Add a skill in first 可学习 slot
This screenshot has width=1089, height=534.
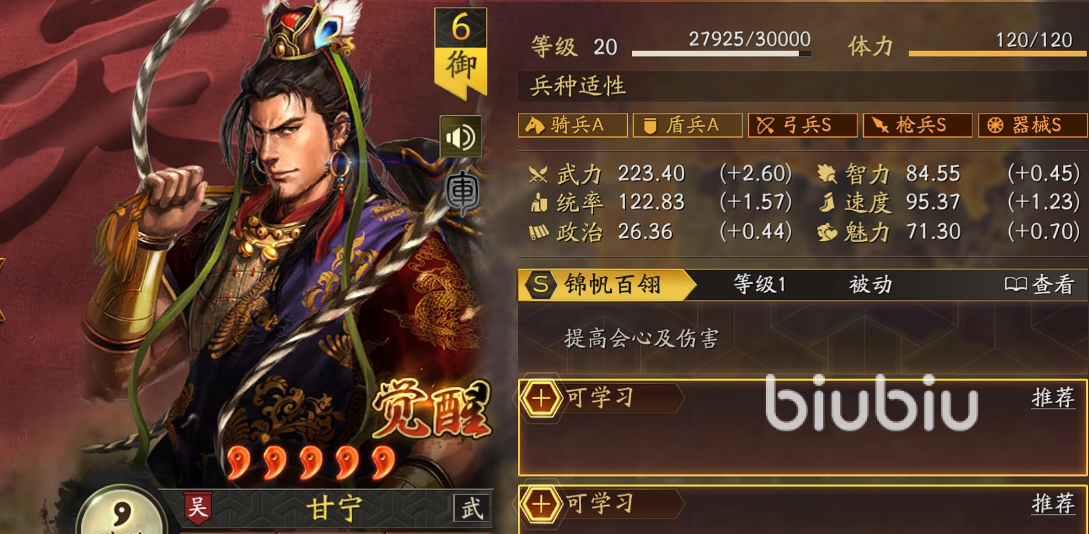pos(542,399)
